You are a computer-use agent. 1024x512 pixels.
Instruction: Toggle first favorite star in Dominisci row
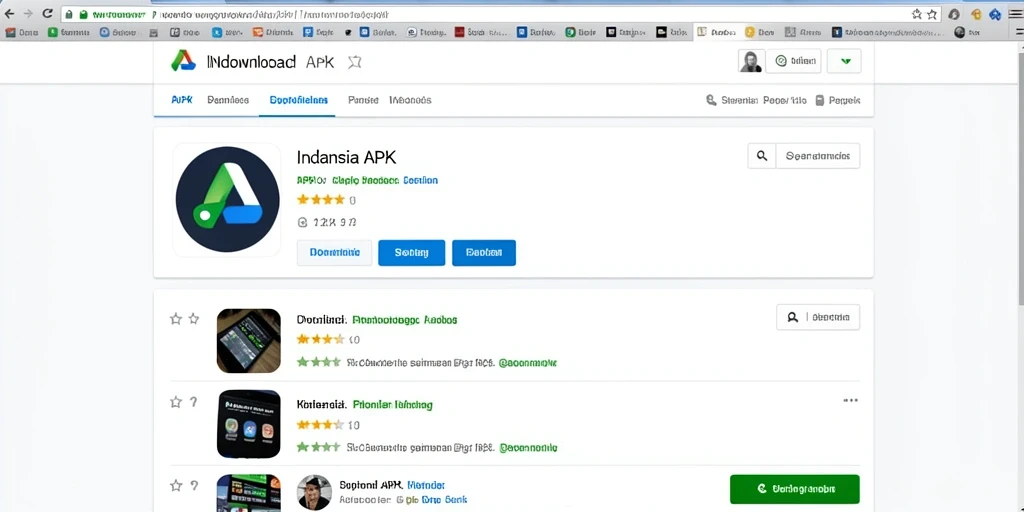[x=176, y=319]
